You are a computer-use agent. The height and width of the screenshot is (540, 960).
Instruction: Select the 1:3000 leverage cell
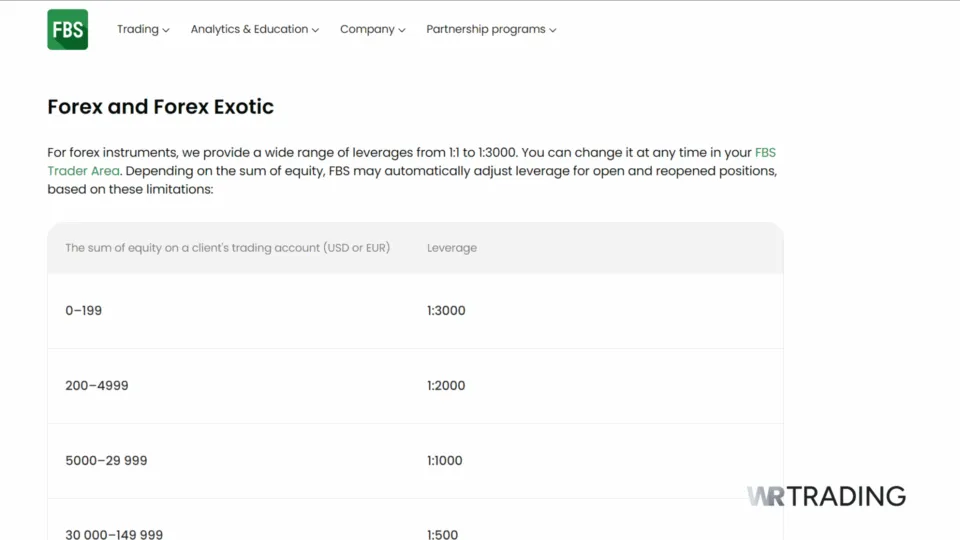[x=446, y=310]
